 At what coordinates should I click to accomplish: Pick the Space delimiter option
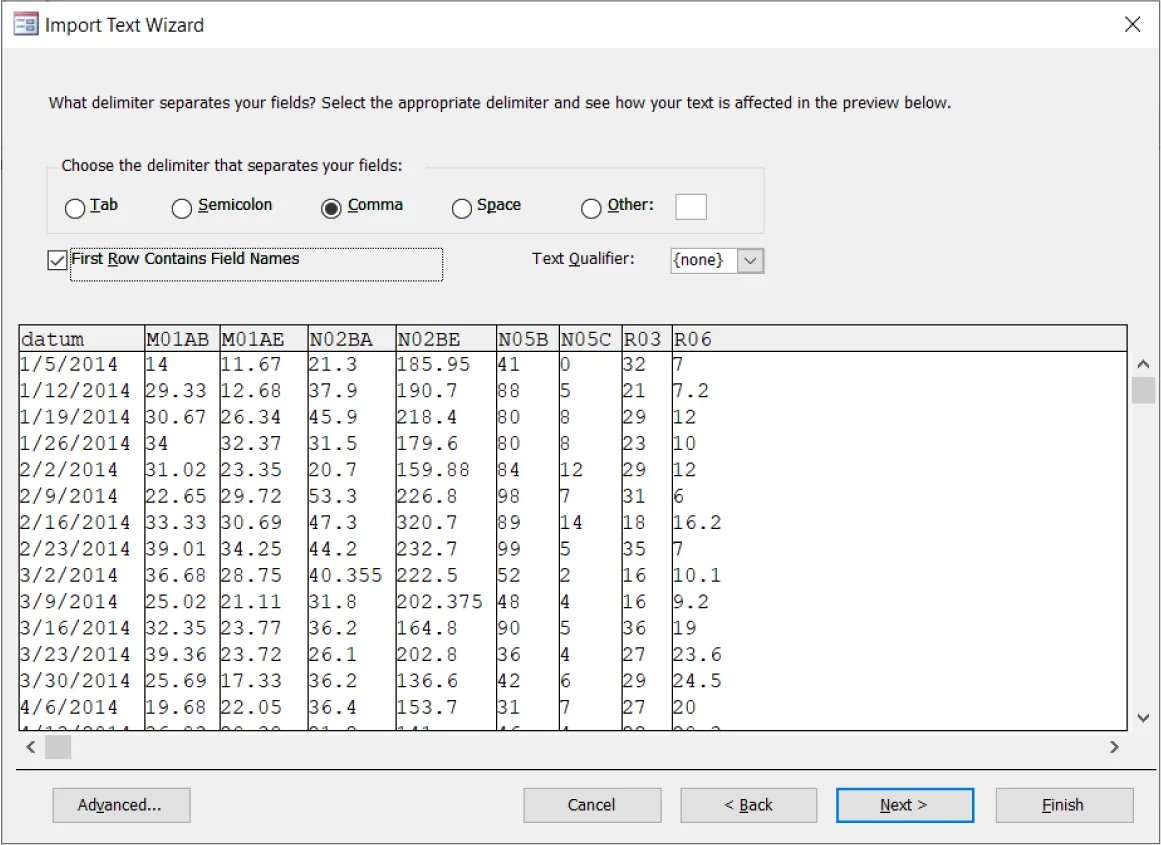point(462,208)
